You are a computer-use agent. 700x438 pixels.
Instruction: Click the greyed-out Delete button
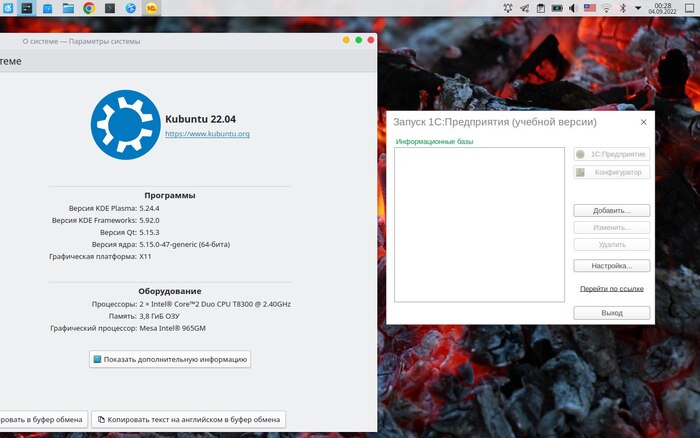point(612,245)
